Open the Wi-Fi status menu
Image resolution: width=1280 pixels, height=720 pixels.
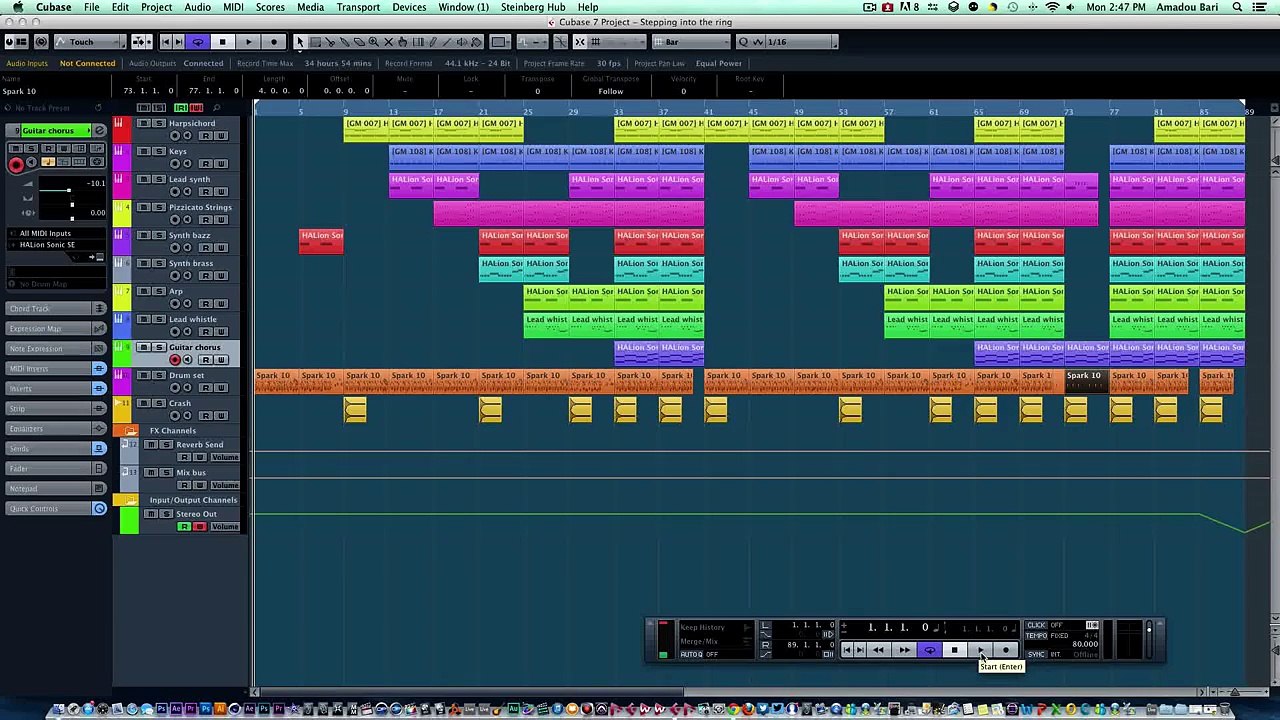point(1052,7)
